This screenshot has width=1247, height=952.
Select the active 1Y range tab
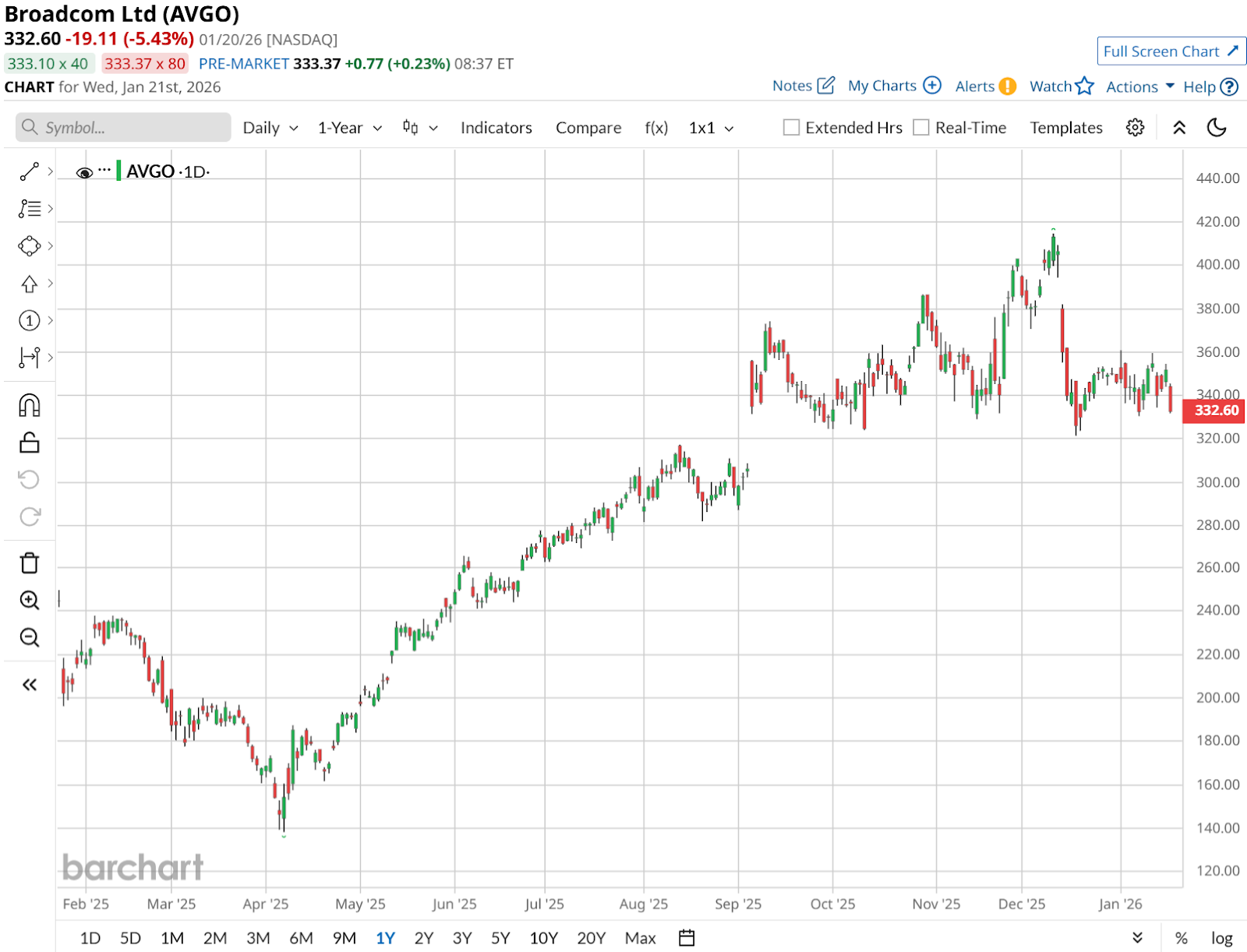[x=385, y=938]
